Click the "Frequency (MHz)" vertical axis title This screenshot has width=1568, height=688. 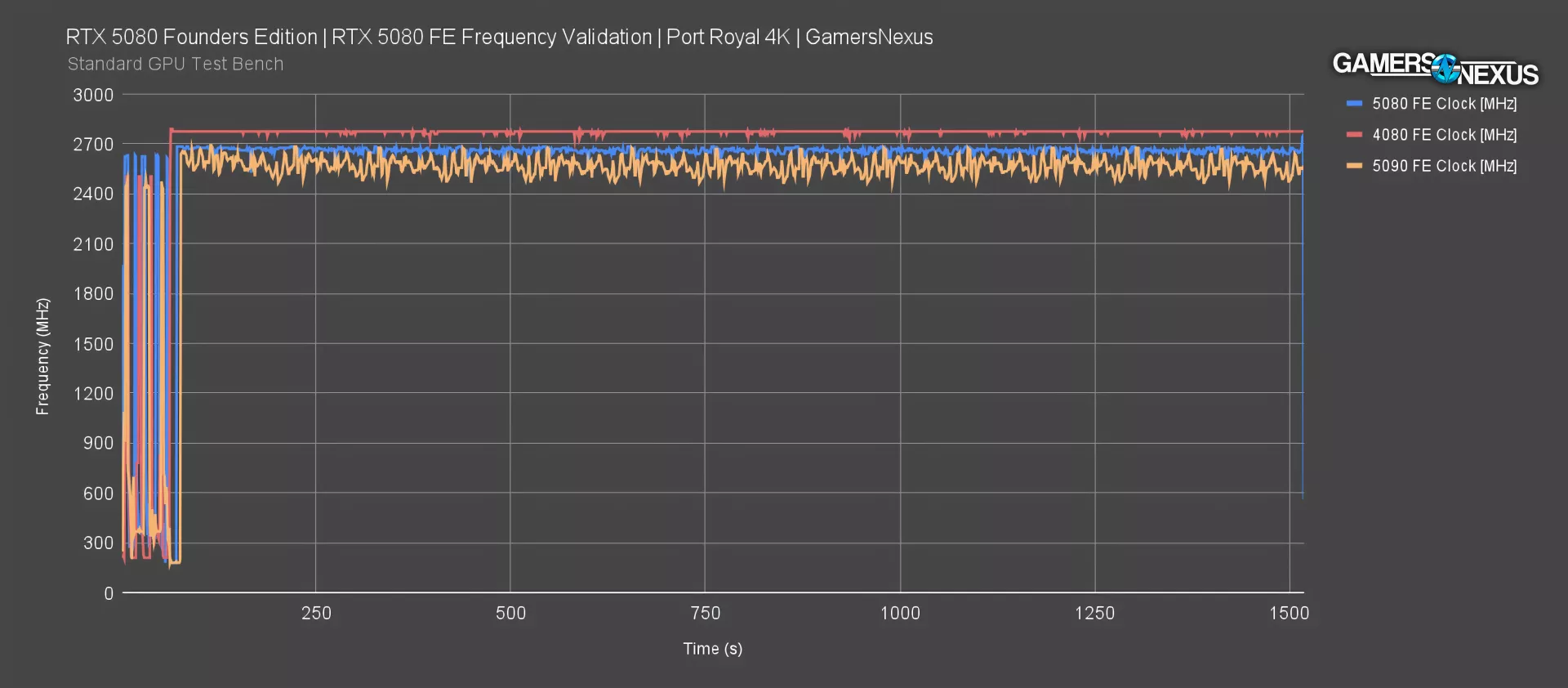coord(42,356)
